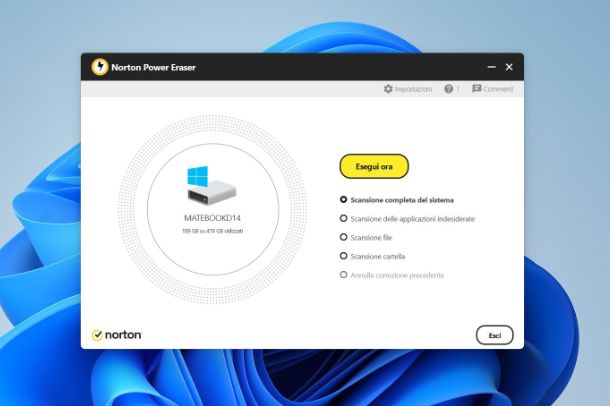
Task: Click the Windows drive icon
Action: click(211, 186)
